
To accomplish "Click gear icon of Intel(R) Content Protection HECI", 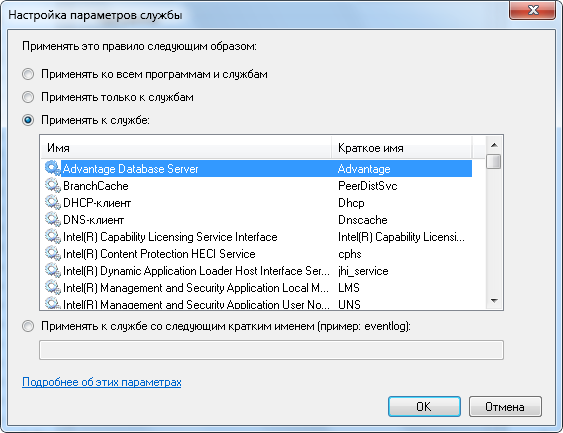I will [53, 253].
